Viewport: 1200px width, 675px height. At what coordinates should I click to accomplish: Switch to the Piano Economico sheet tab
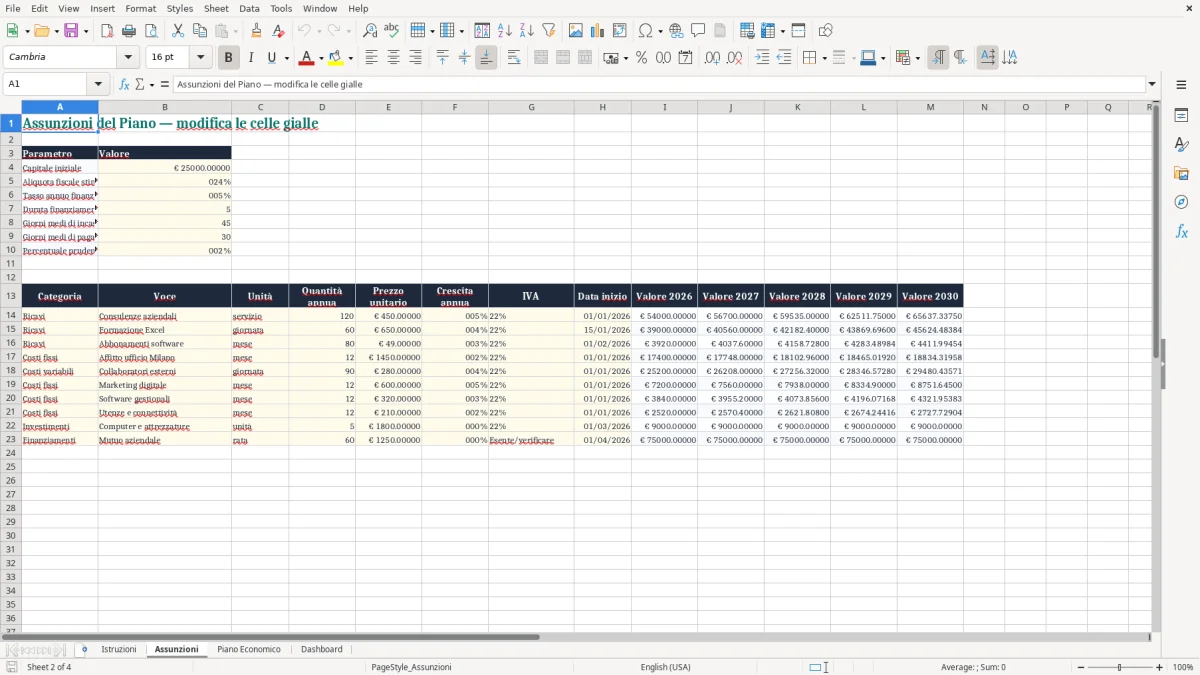coord(249,649)
